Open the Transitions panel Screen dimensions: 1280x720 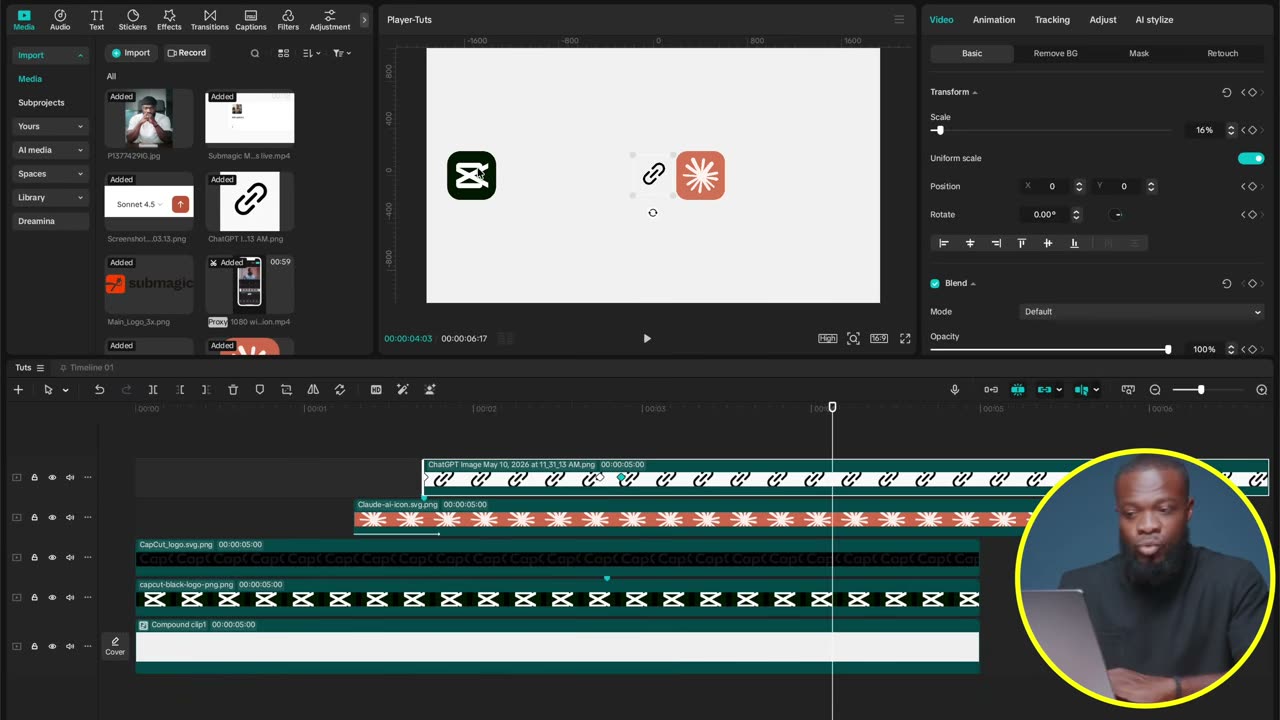[x=209, y=20]
